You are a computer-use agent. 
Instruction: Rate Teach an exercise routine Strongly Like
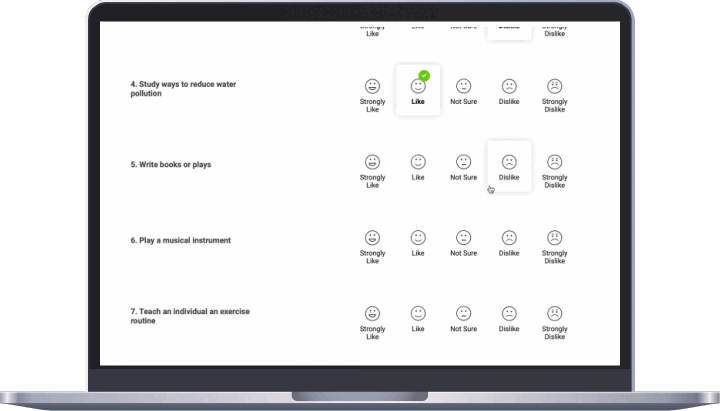[372, 314]
